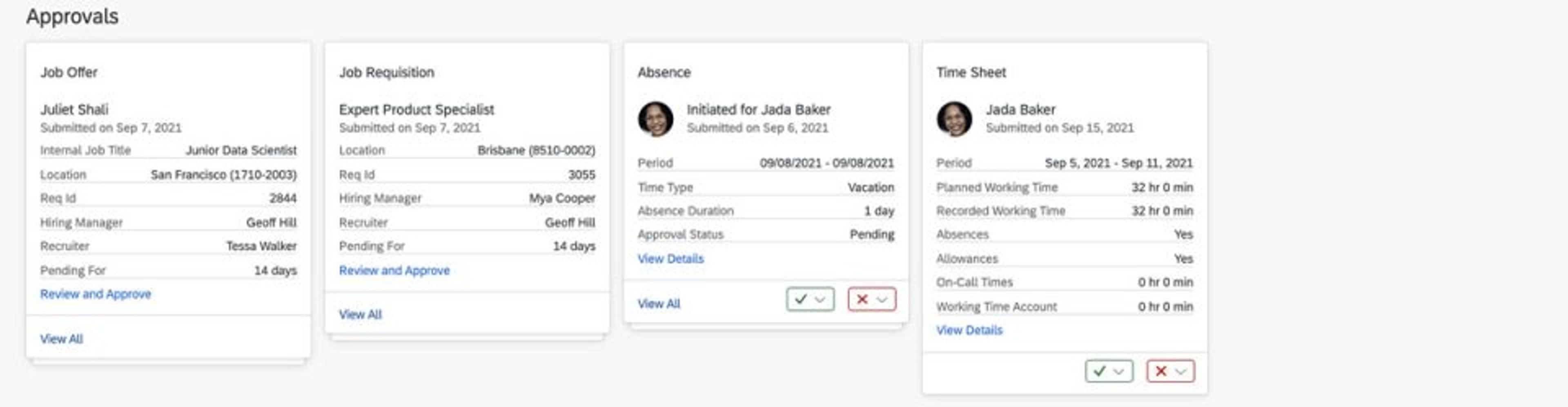
Task: Select Initiated for Jada Baker heading
Action: tap(758, 110)
